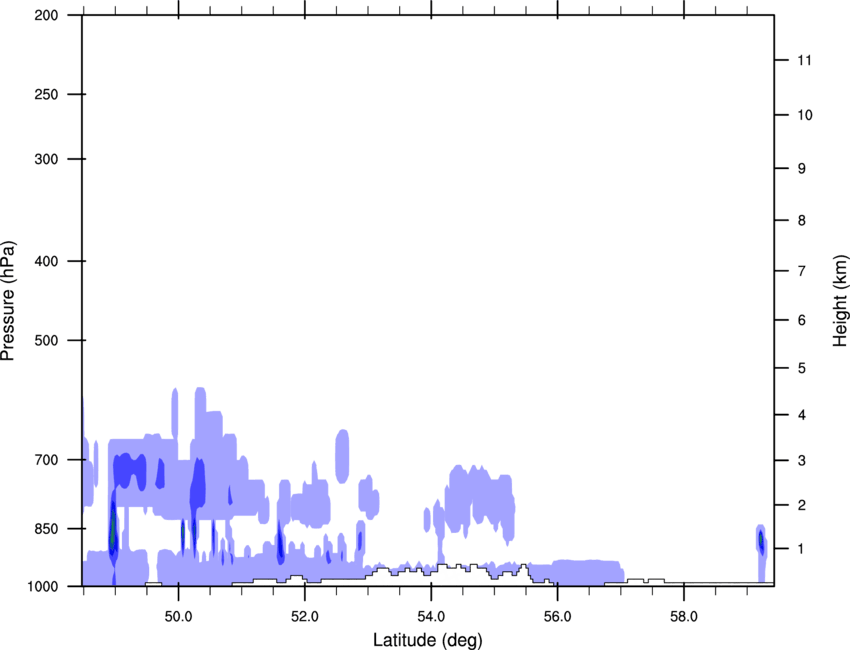The image size is (850, 650).
Task: Click the 250 pressure tick label
Action: pyautogui.click(x=46, y=94)
